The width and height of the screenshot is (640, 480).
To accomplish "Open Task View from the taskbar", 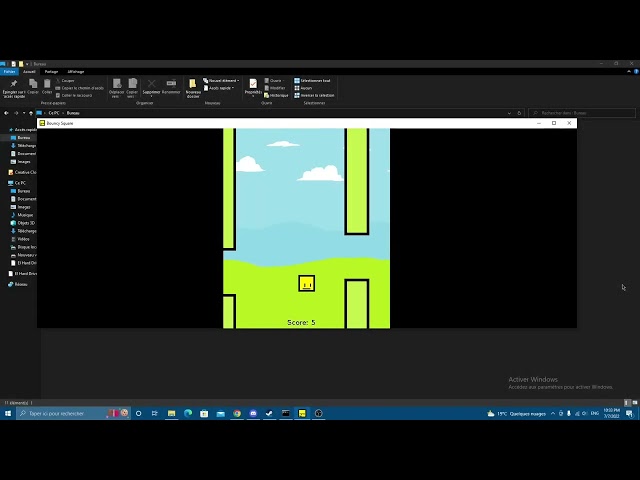I will 155,413.
